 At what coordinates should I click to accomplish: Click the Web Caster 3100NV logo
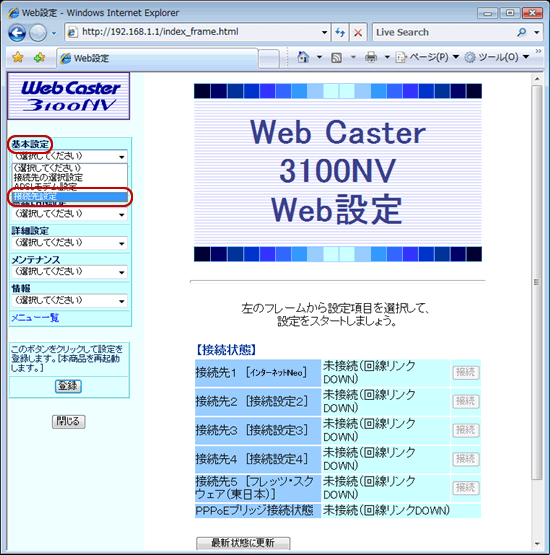pyautogui.click(x=69, y=96)
